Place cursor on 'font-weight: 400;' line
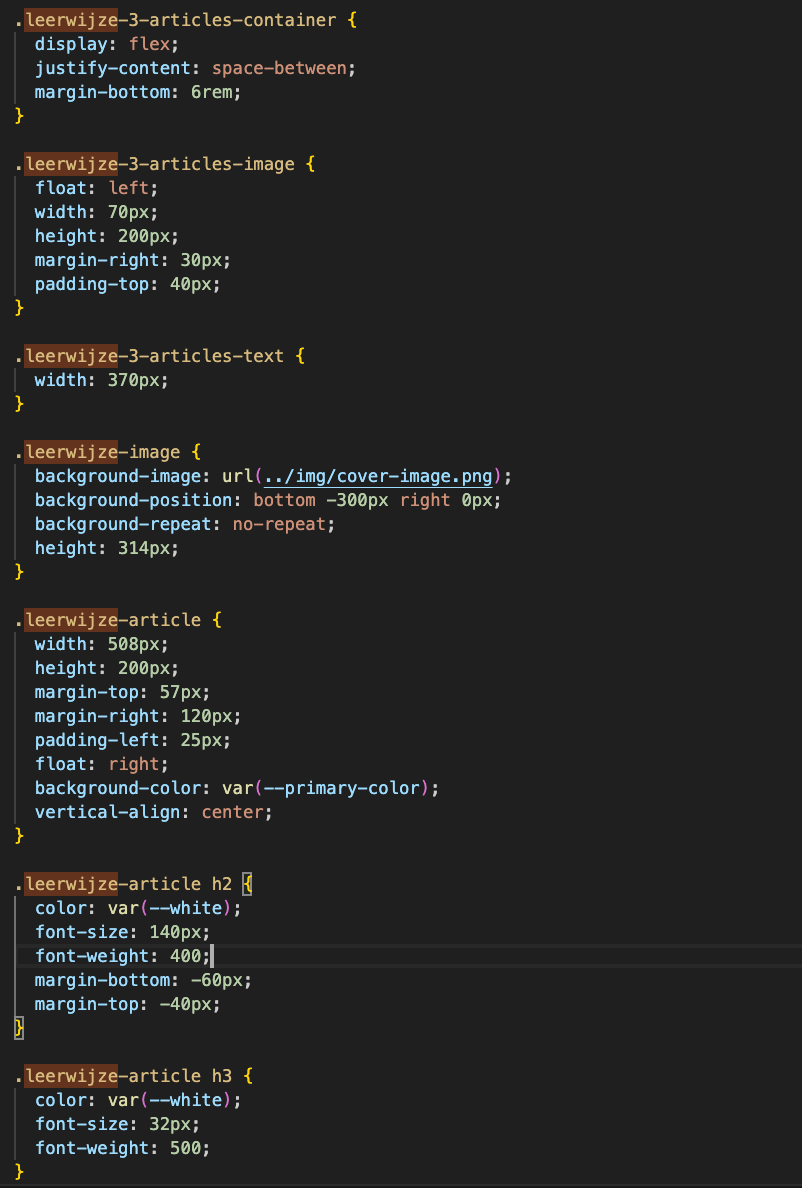 [123, 956]
